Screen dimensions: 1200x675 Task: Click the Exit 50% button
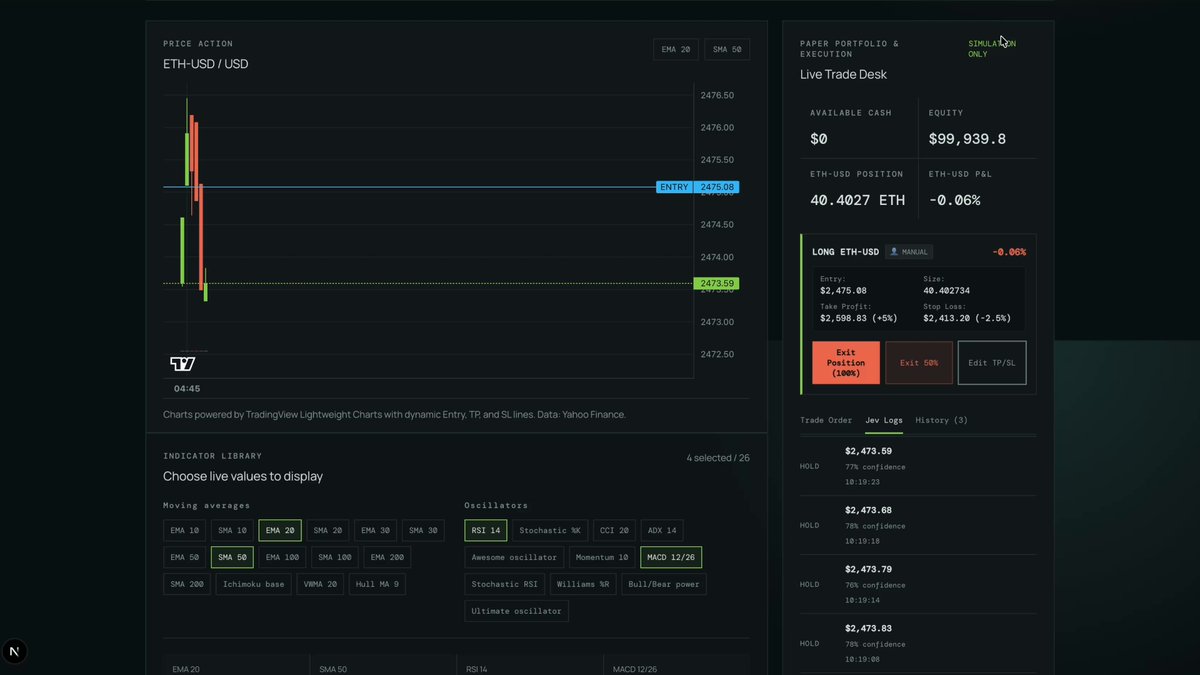[919, 363]
